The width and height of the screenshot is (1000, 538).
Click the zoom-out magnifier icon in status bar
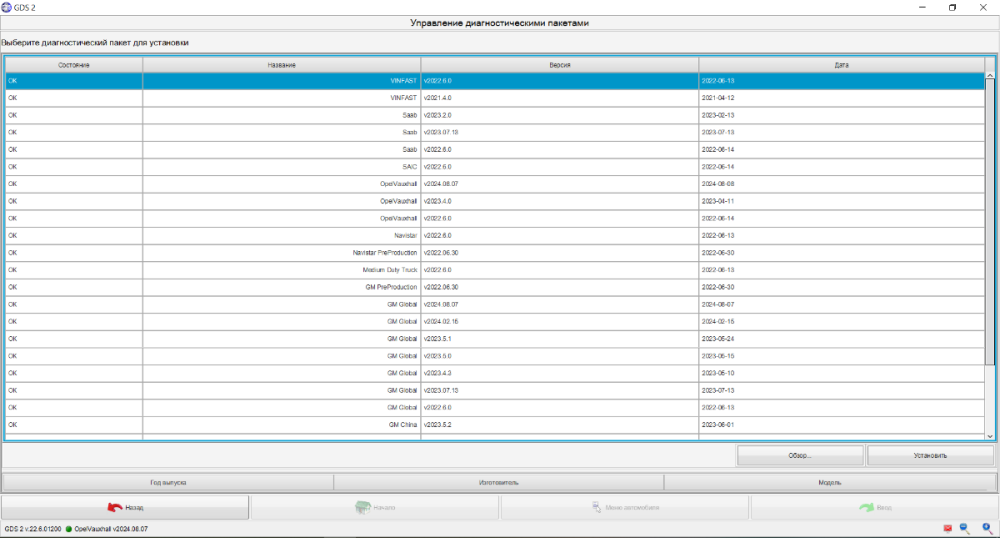tap(965, 528)
